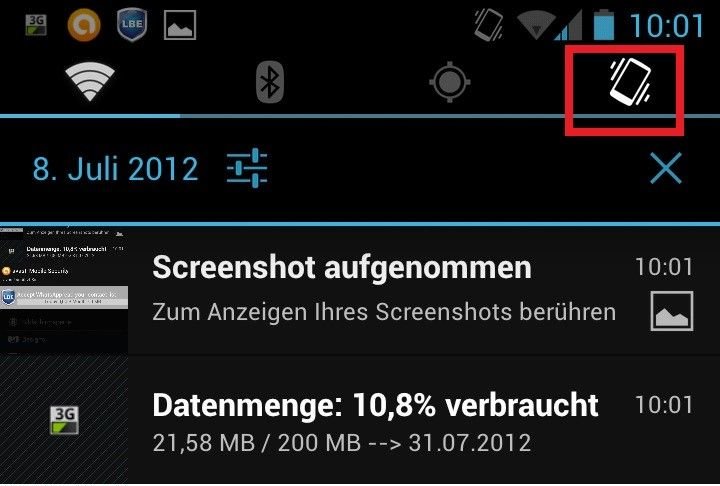Tap the 3G icon in the status bar
The height and width of the screenshot is (486, 720).
[x=36, y=25]
